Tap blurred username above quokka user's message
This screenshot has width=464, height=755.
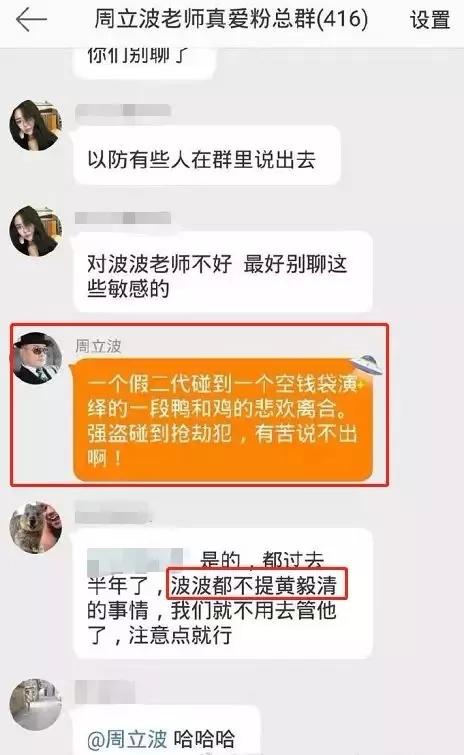click(x=114, y=511)
